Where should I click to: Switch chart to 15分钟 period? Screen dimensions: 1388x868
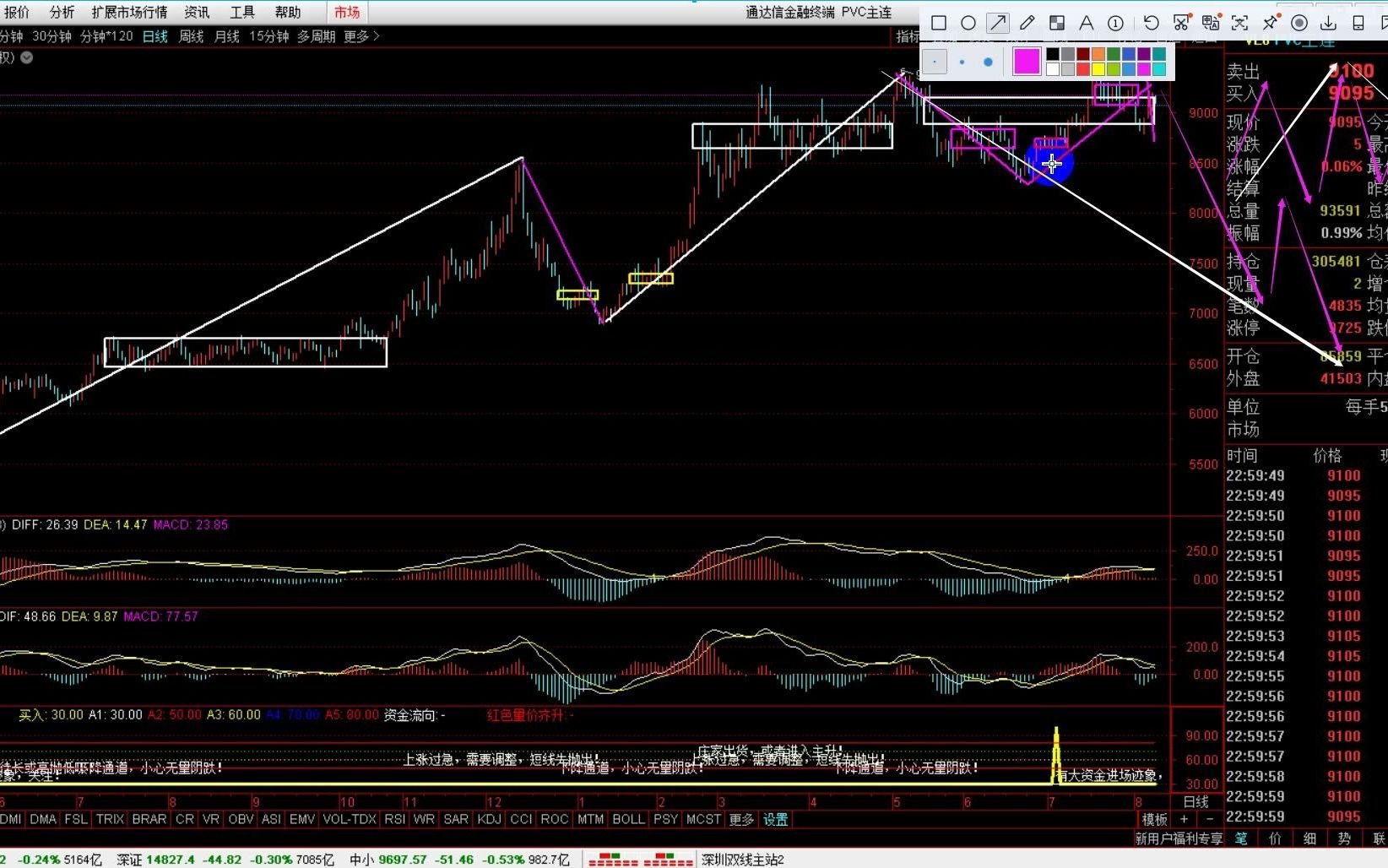click(268, 36)
